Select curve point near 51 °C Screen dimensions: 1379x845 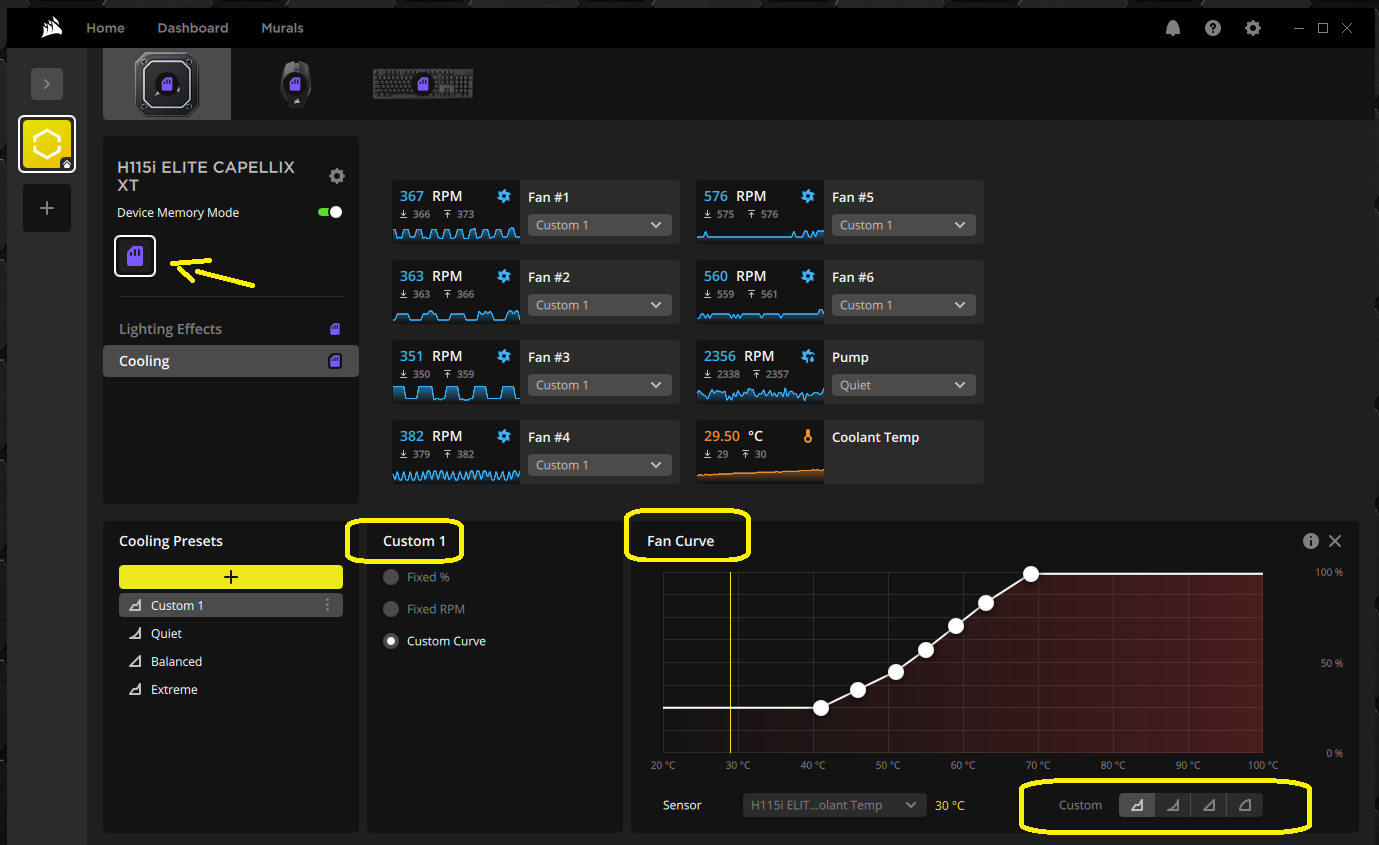tap(896, 672)
